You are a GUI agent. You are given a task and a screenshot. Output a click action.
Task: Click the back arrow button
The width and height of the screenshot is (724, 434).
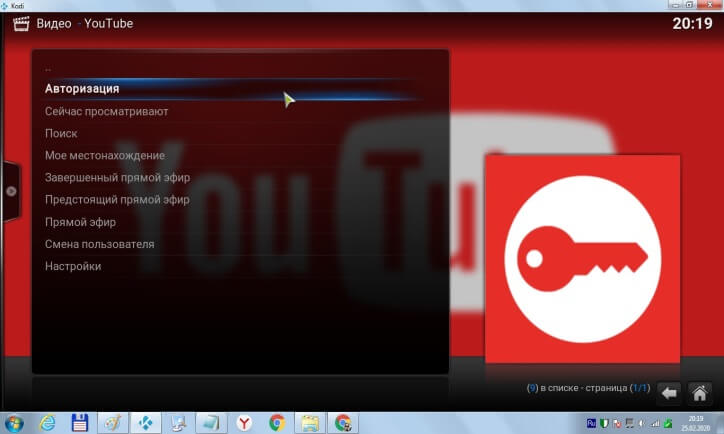[669, 393]
